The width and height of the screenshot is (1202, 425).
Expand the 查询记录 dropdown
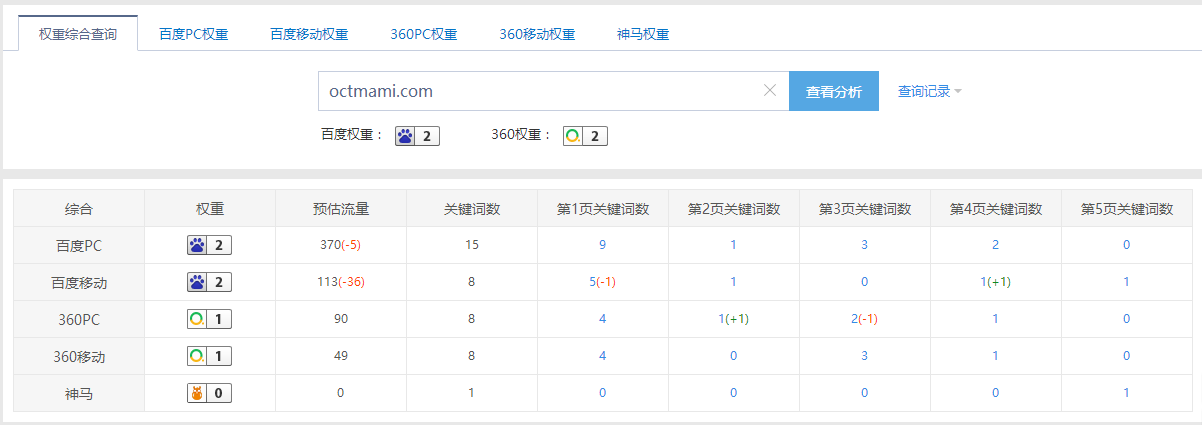(x=929, y=91)
